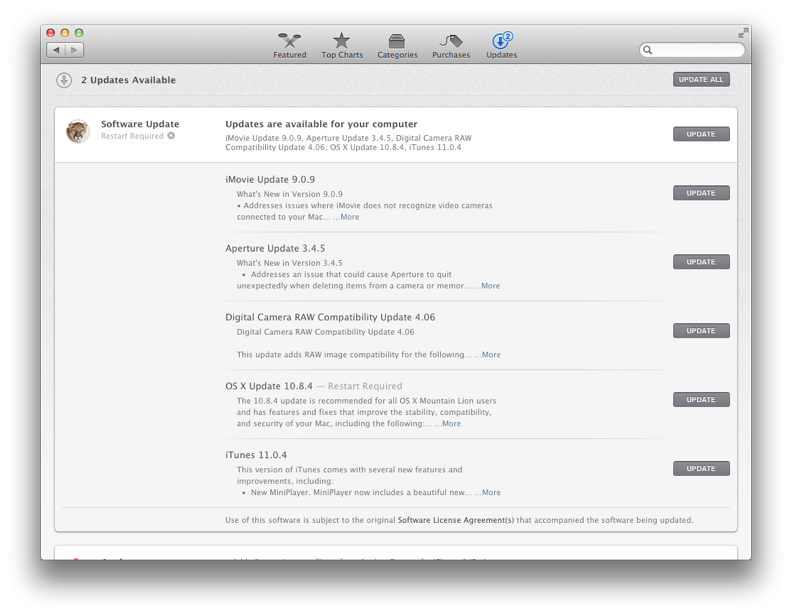Go back with the left arrow button

tap(56, 50)
